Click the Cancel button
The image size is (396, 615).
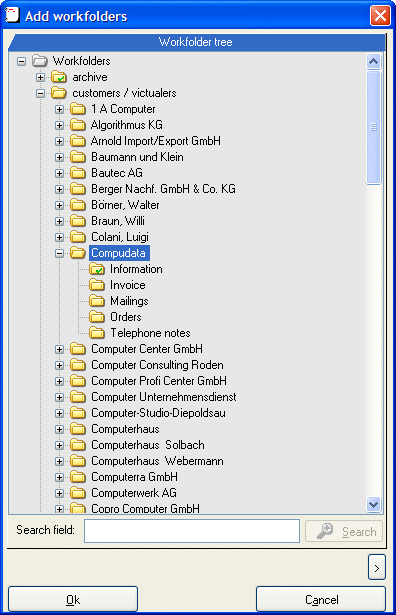coord(321,599)
